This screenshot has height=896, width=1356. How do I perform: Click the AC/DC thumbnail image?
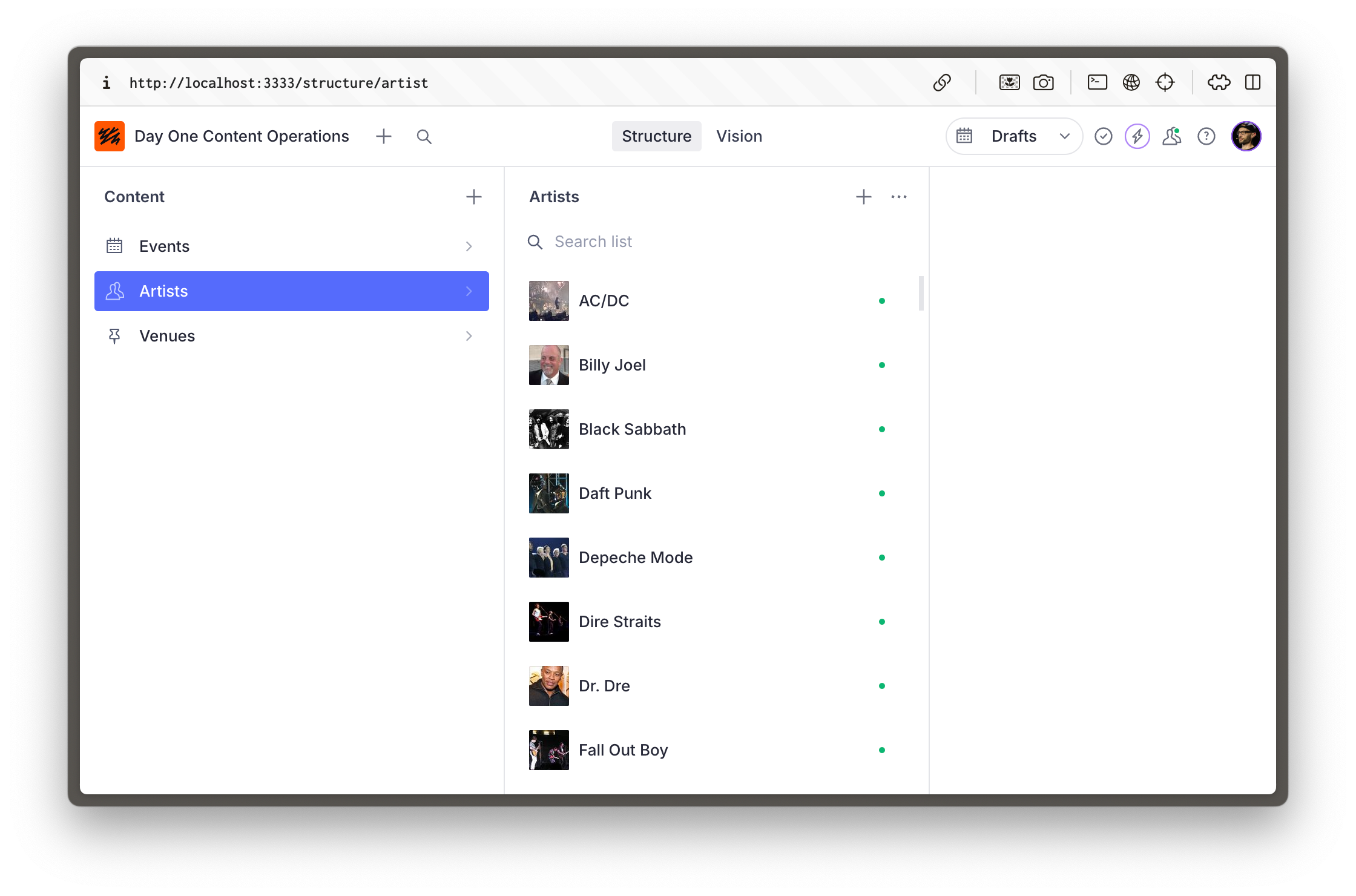(549, 301)
